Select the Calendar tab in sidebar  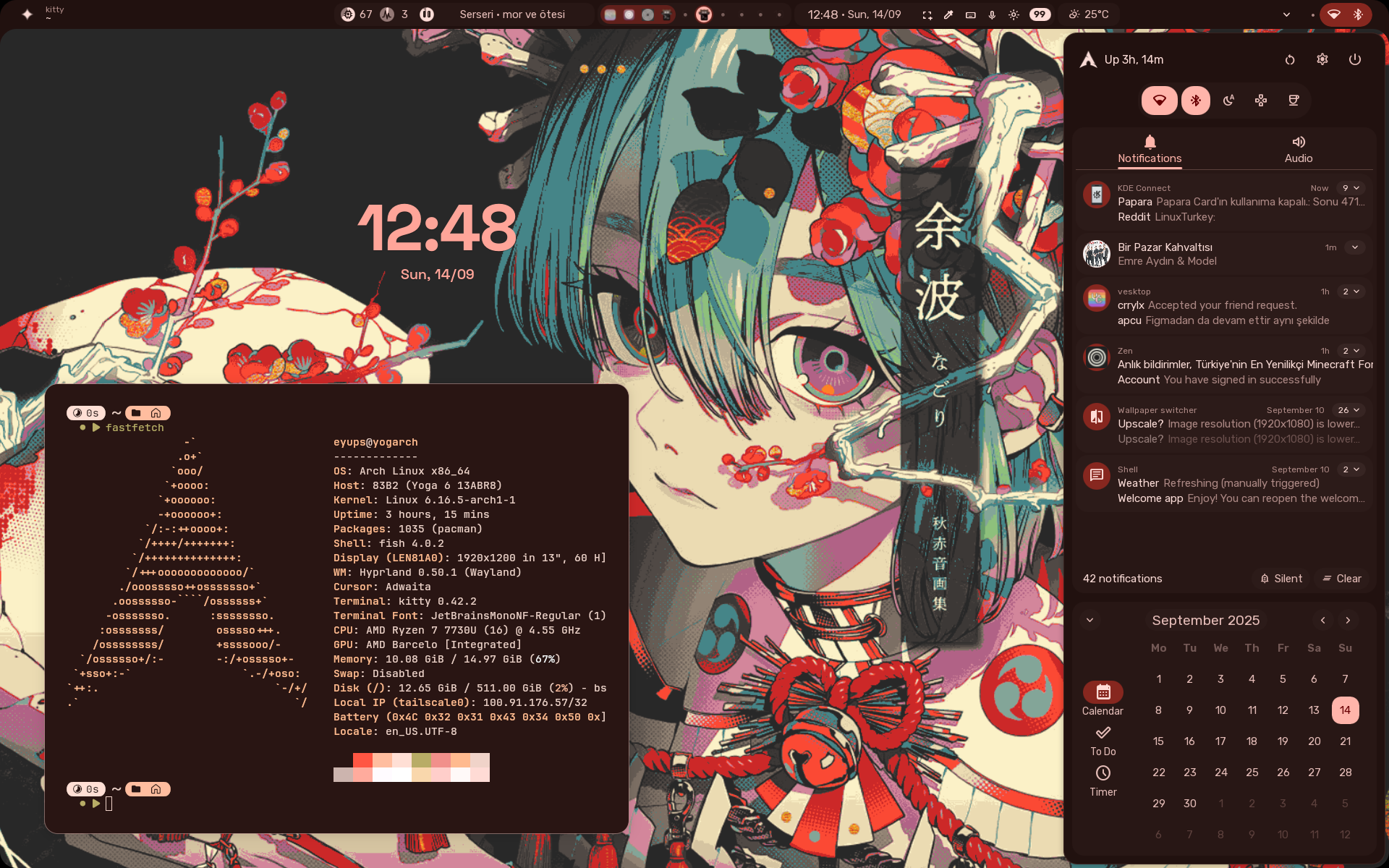coord(1103,699)
